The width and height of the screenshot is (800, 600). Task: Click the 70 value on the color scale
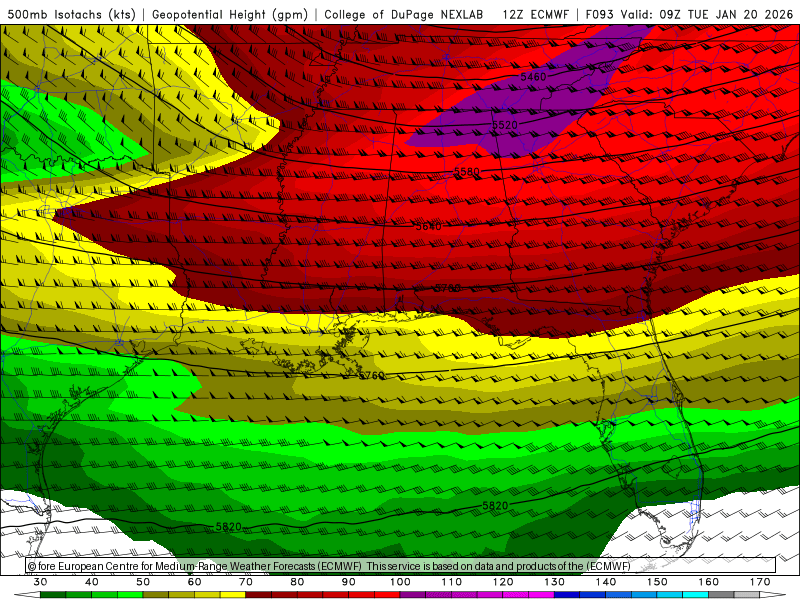(x=246, y=582)
